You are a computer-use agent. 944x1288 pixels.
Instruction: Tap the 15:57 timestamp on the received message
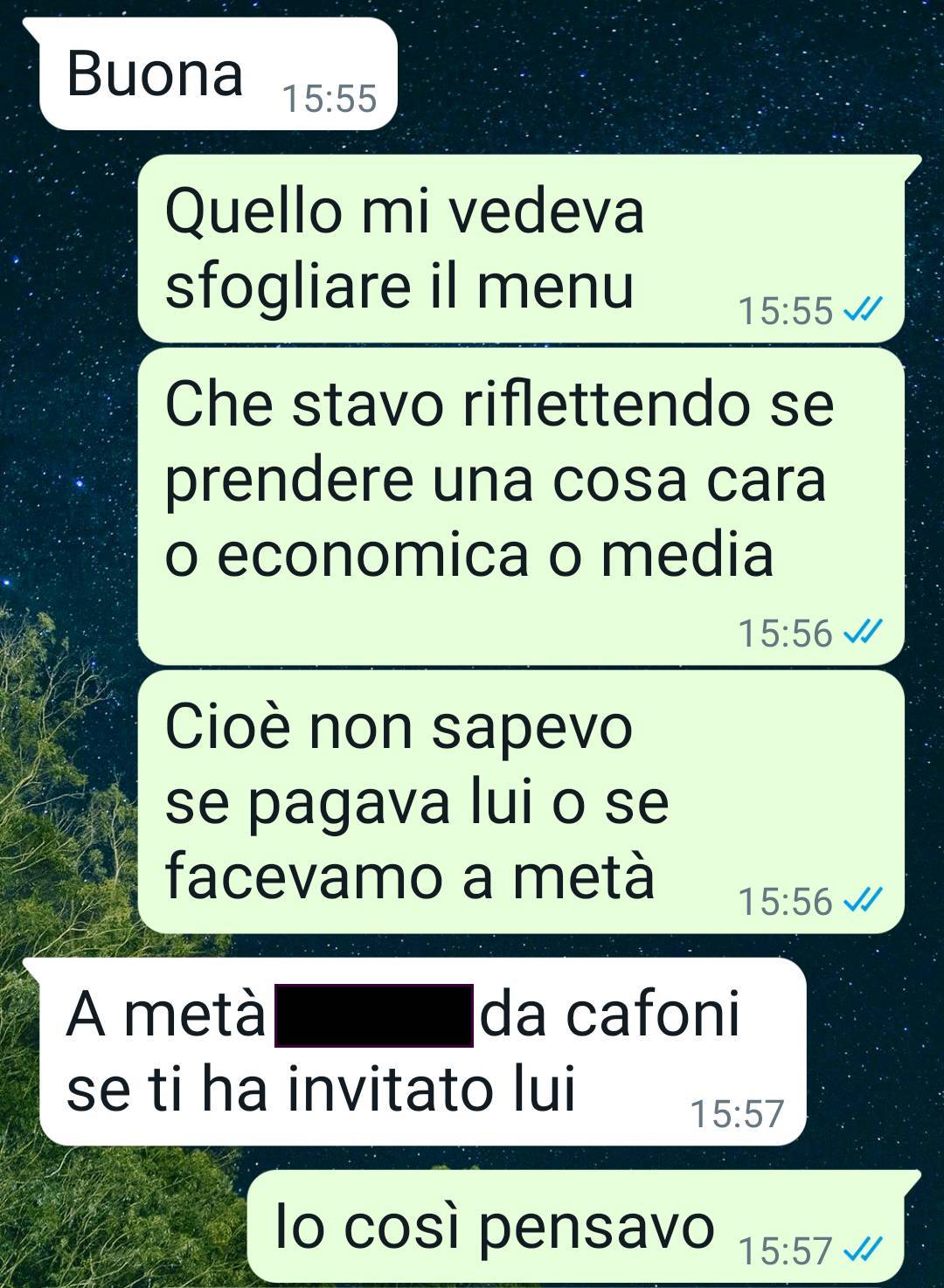point(737,1114)
